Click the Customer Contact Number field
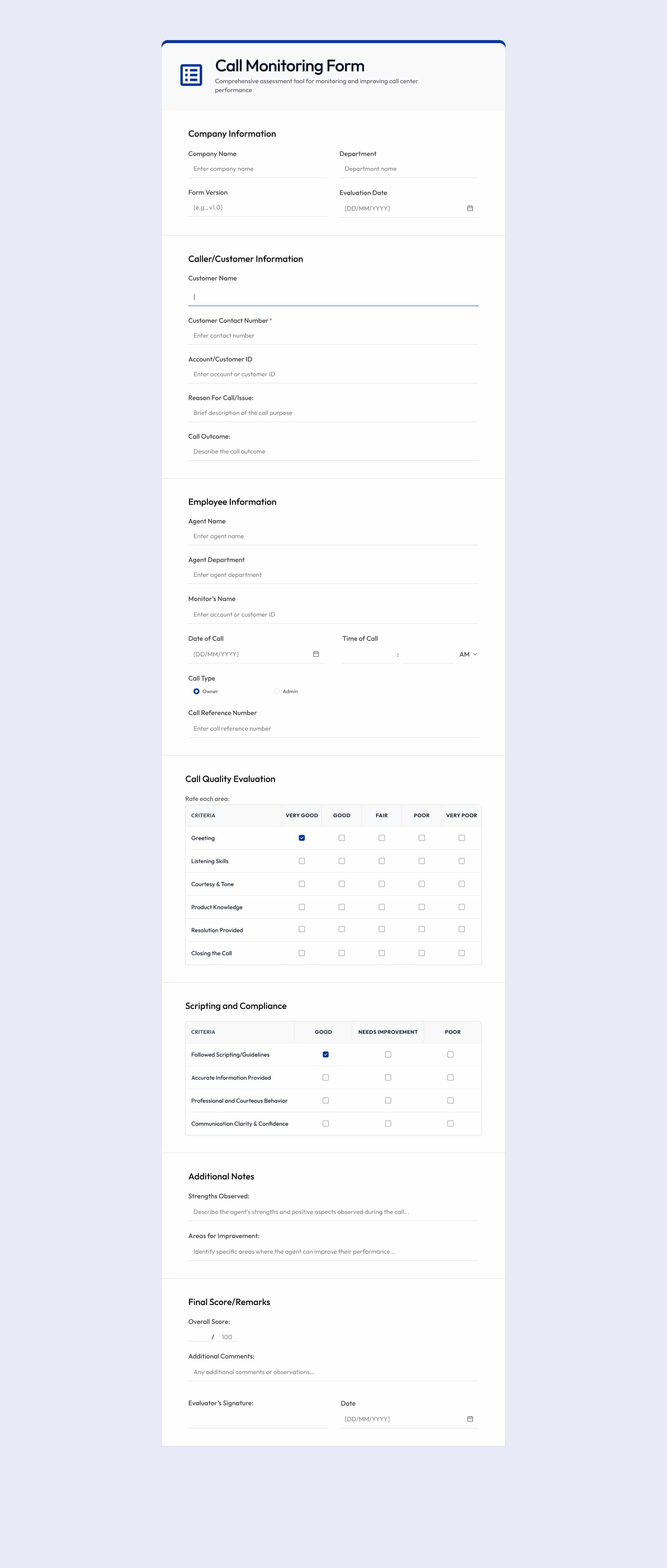Image resolution: width=667 pixels, height=1568 pixels. click(333, 336)
